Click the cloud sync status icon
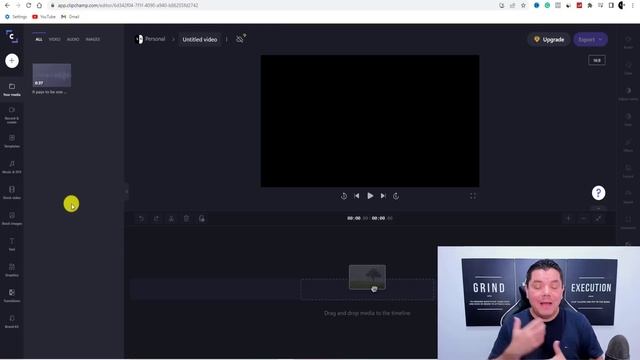Image resolution: width=640 pixels, height=360 pixels. point(240,39)
